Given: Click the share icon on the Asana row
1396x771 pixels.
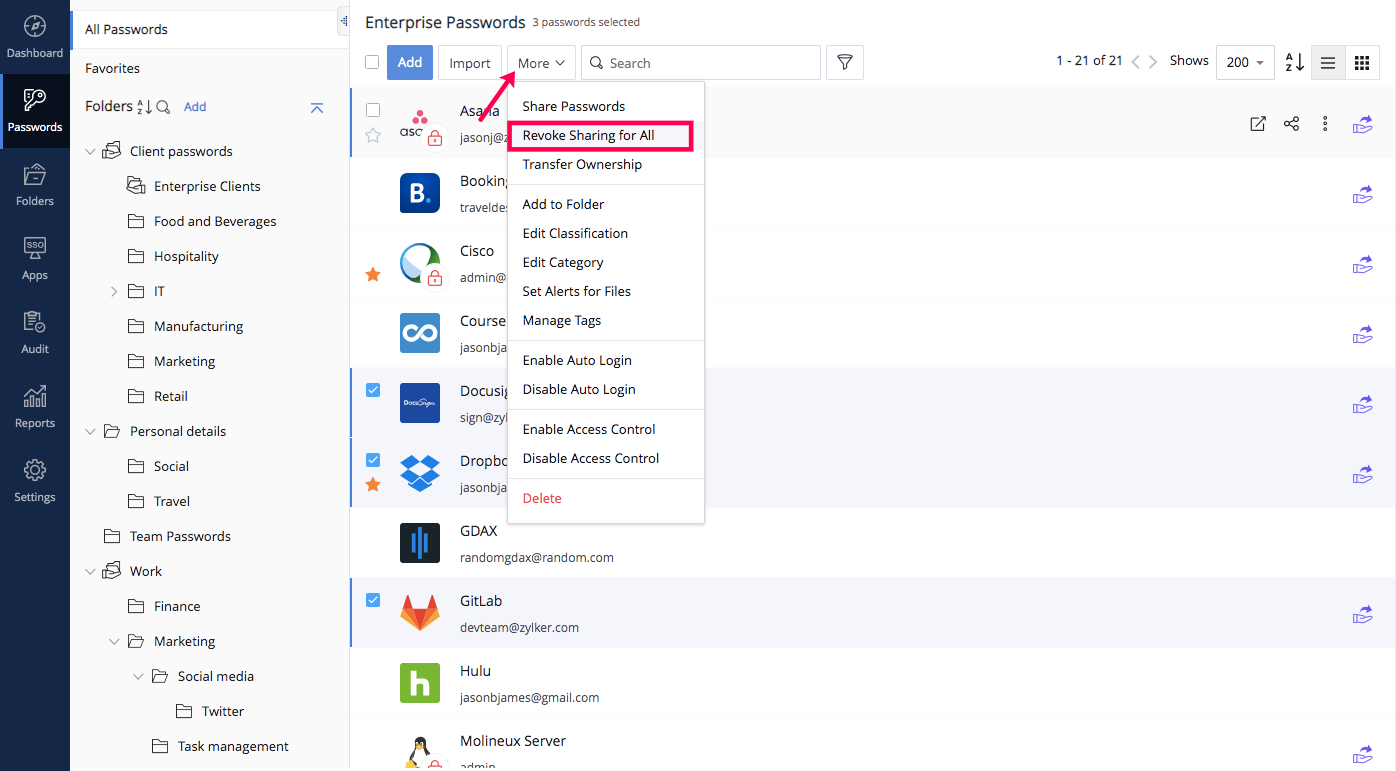Looking at the screenshot, I should 1292,124.
